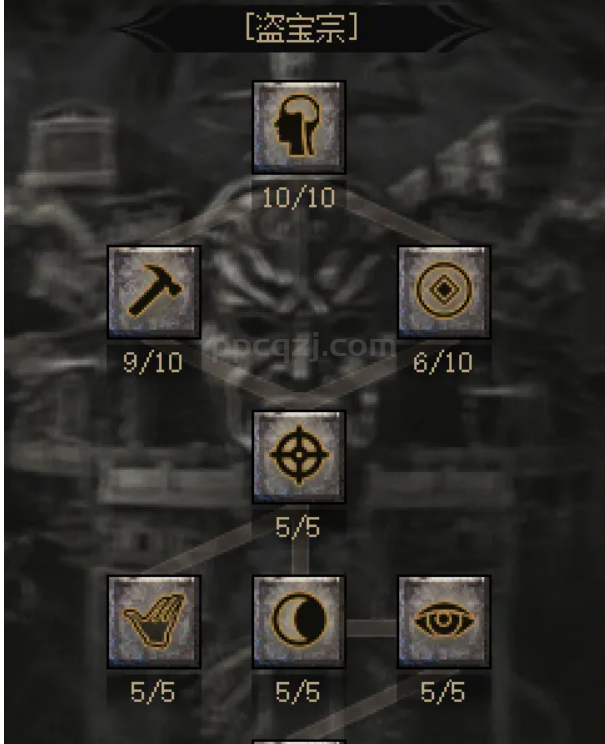Image resolution: width=605 pixels, height=744 pixels.
Task: Click the connector between moon and eye skills
Action: [x=372, y=627]
